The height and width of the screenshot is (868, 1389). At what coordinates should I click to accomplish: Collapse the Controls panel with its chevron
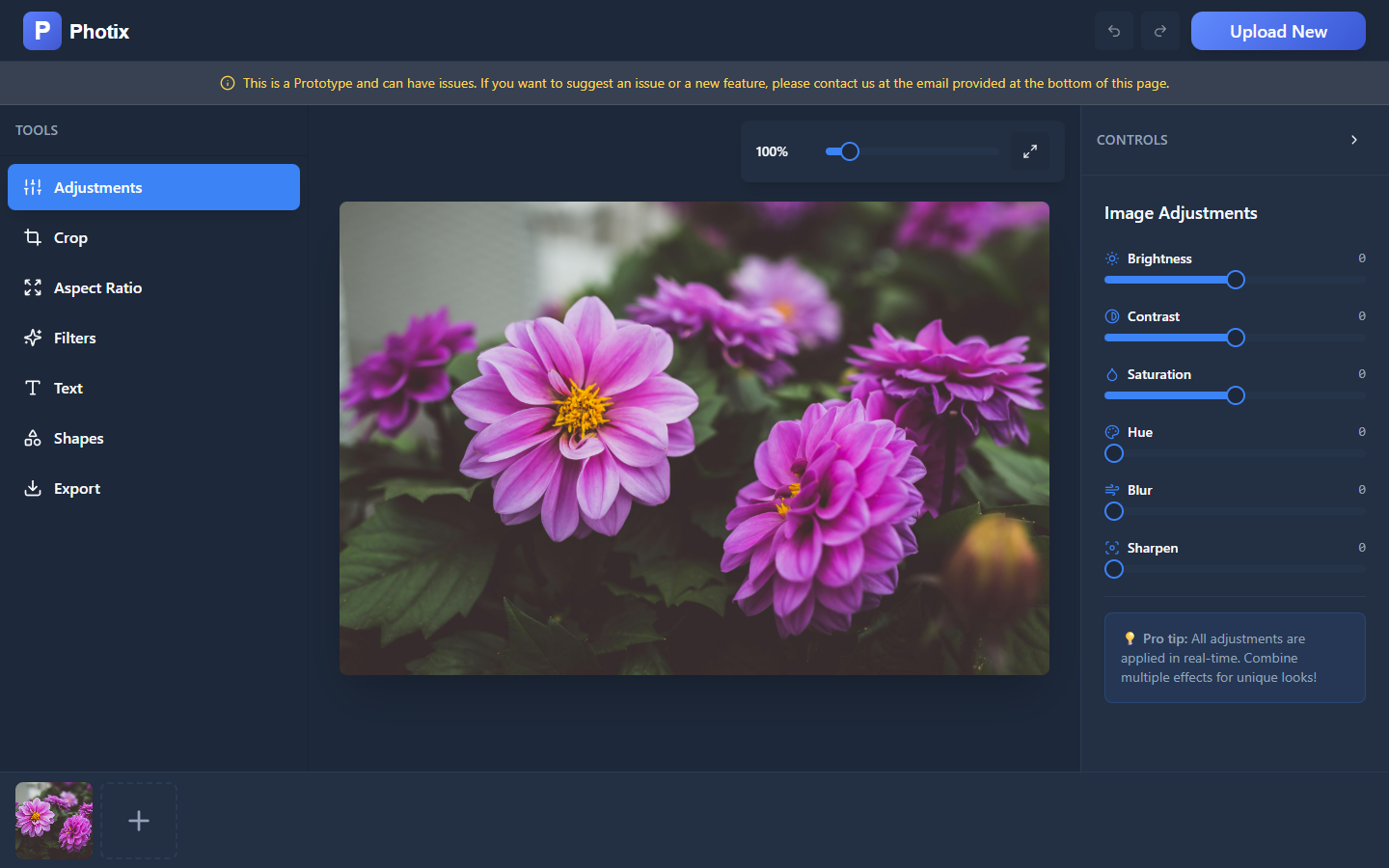pos(1353,140)
